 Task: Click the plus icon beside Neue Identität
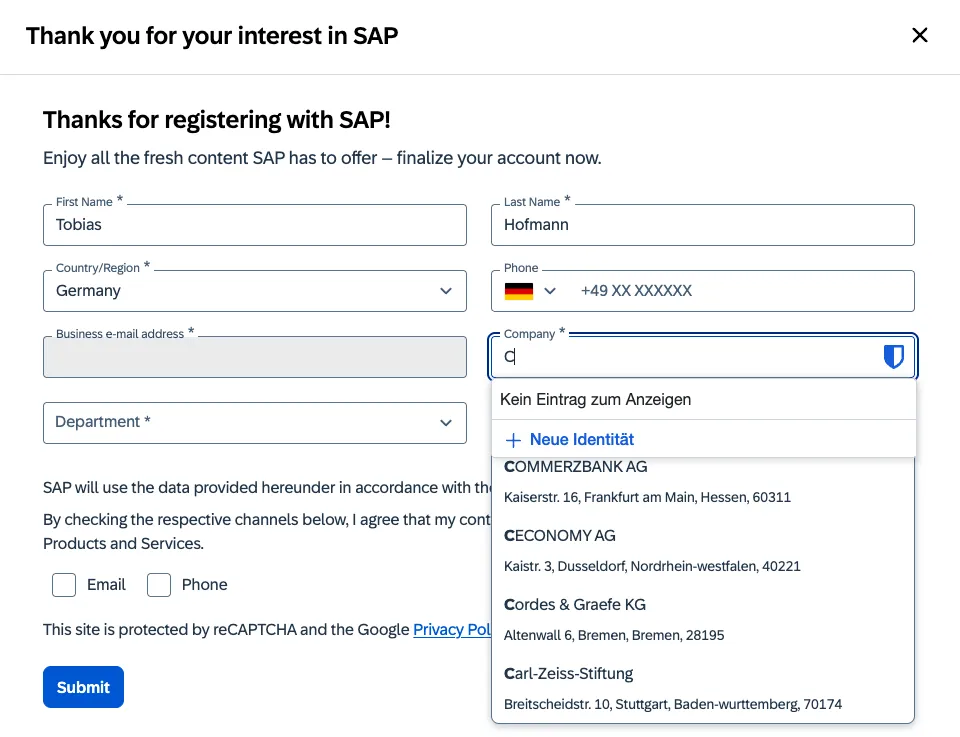[x=514, y=439]
